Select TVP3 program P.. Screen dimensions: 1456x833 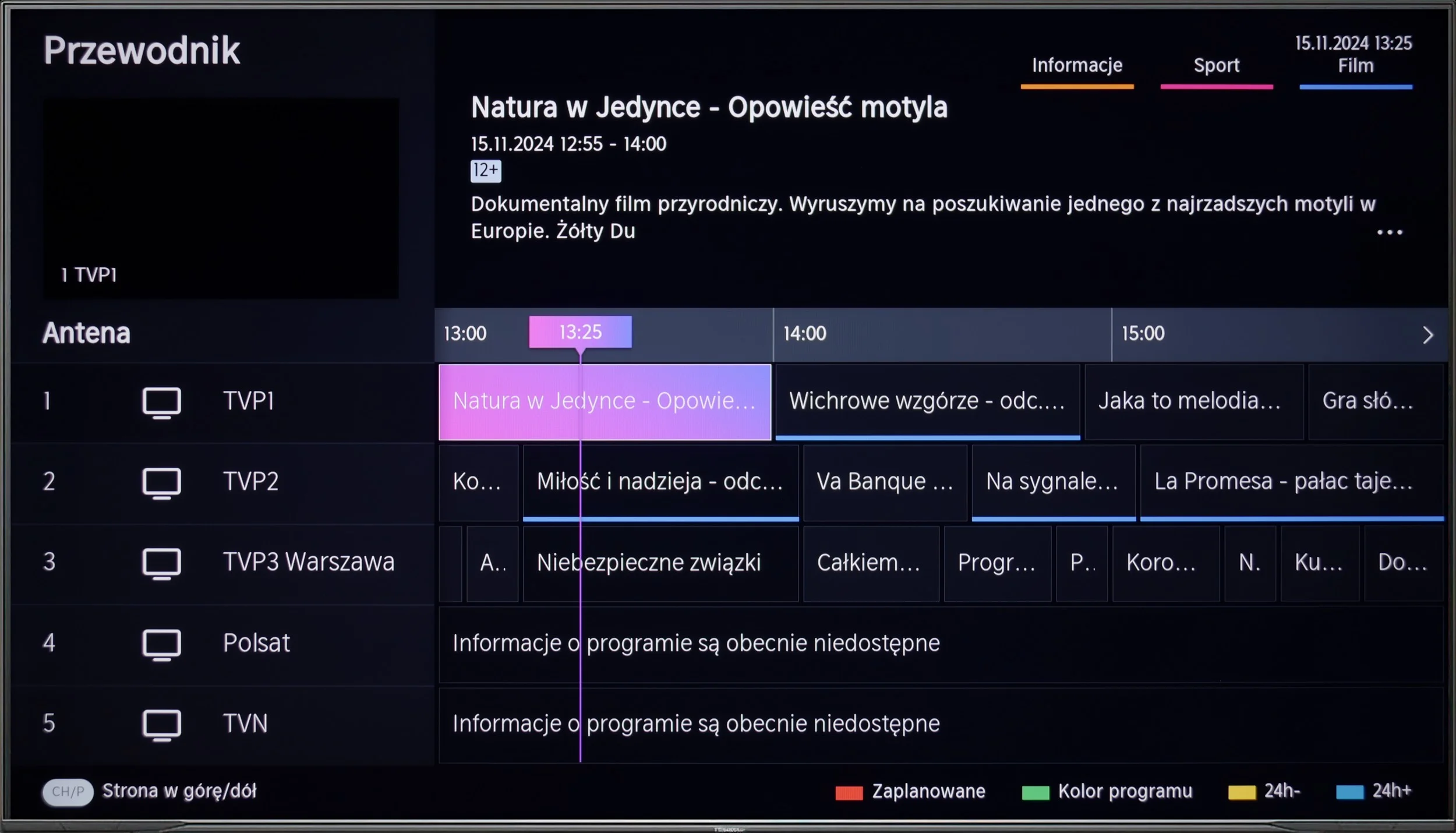click(1082, 563)
